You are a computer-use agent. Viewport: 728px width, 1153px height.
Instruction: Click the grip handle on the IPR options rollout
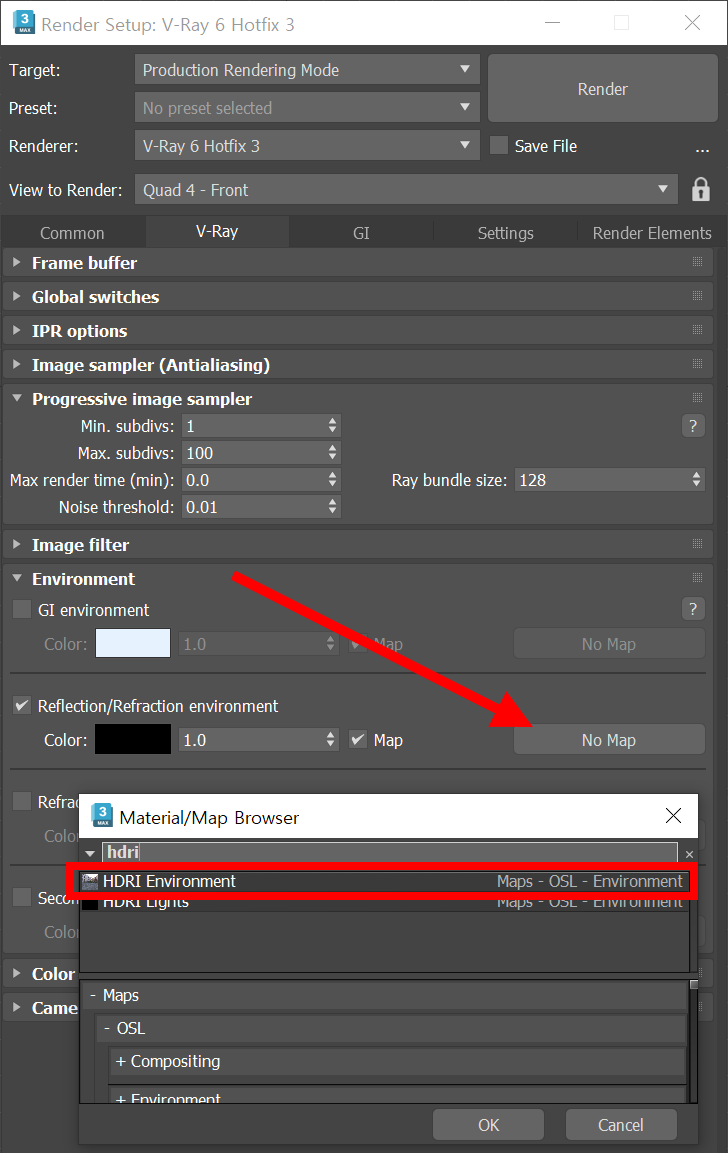[x=697, y=329]
